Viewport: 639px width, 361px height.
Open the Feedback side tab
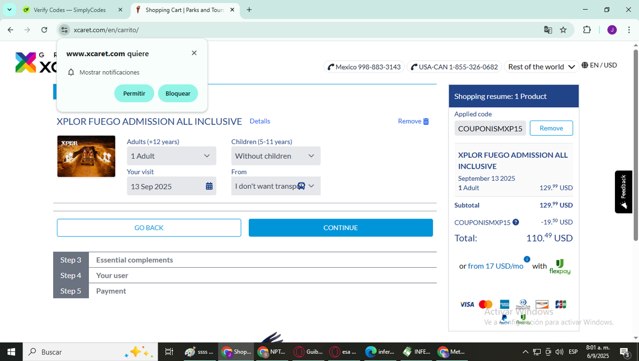point(623,192)
